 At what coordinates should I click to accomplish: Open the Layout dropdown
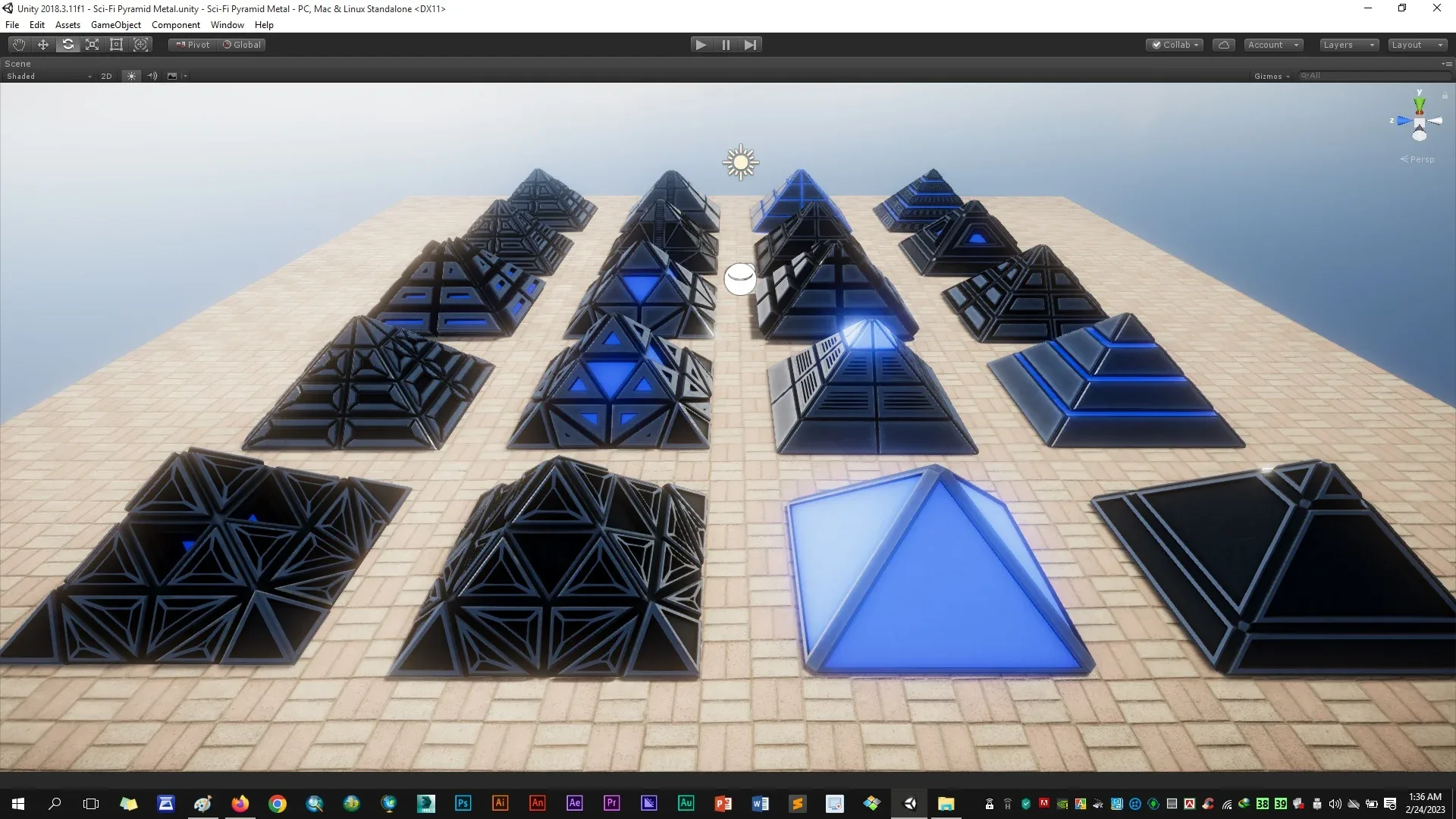tap(1417, 45)
